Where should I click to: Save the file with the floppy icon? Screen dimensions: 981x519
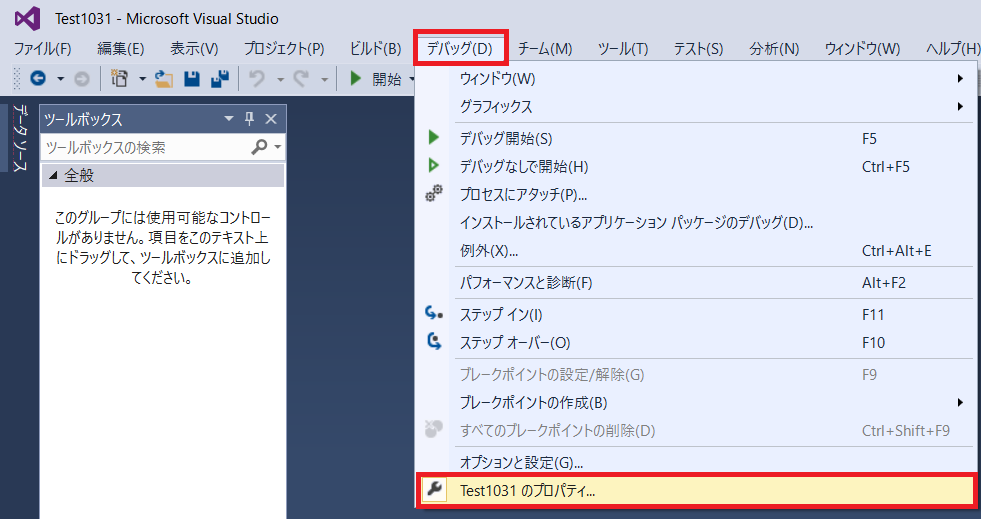(x=192, y=79)
